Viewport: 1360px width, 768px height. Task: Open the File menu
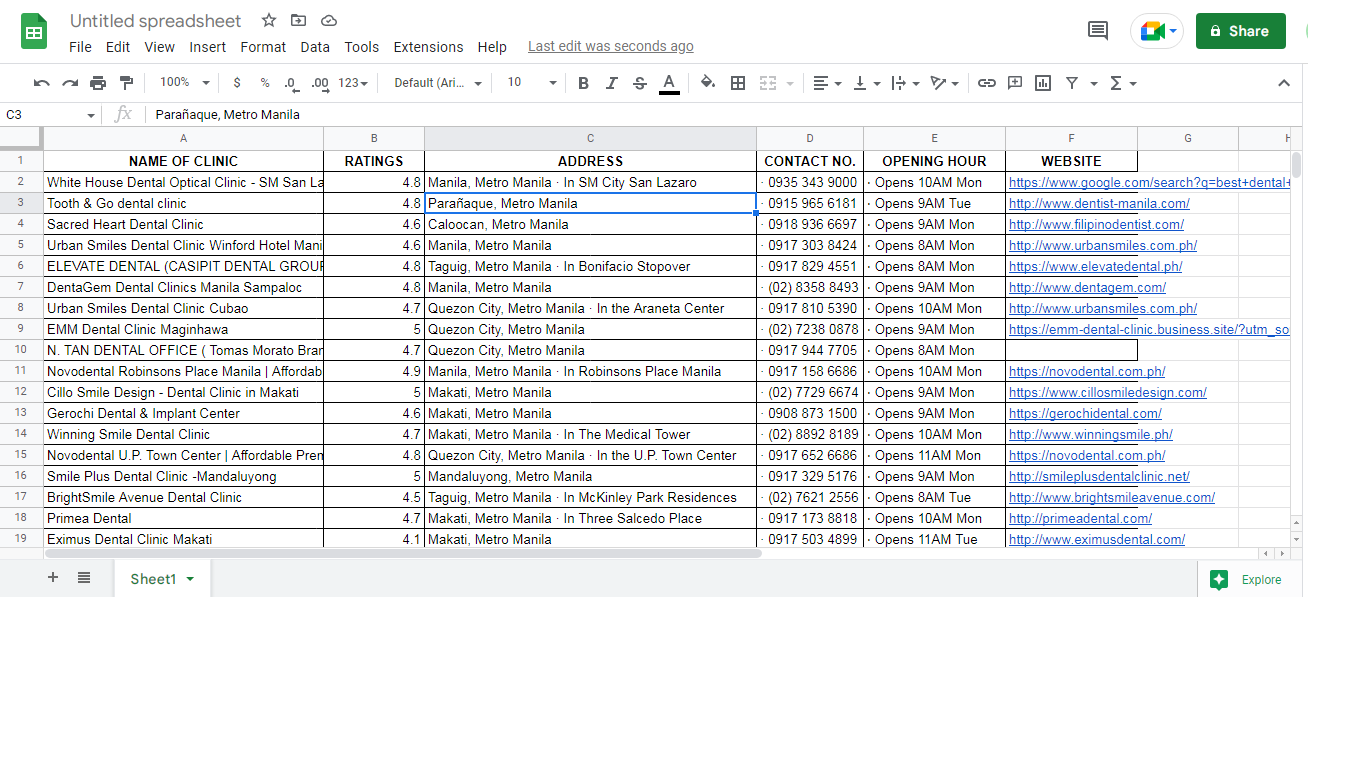[80, 47]
